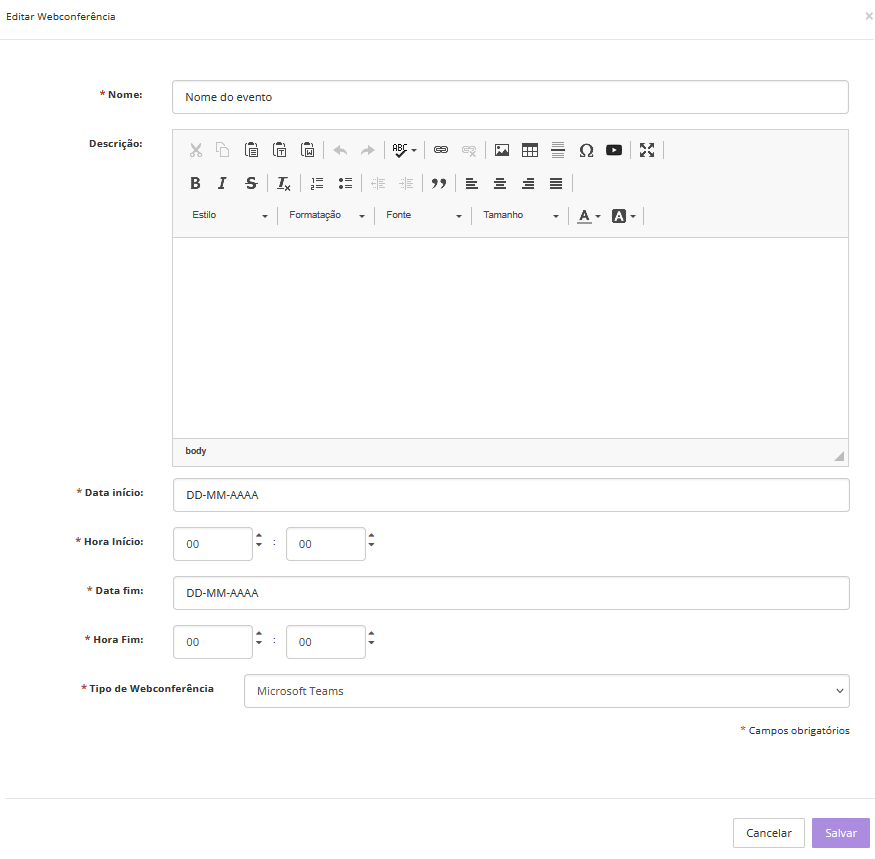Insert an image into the description

[502, 150]
